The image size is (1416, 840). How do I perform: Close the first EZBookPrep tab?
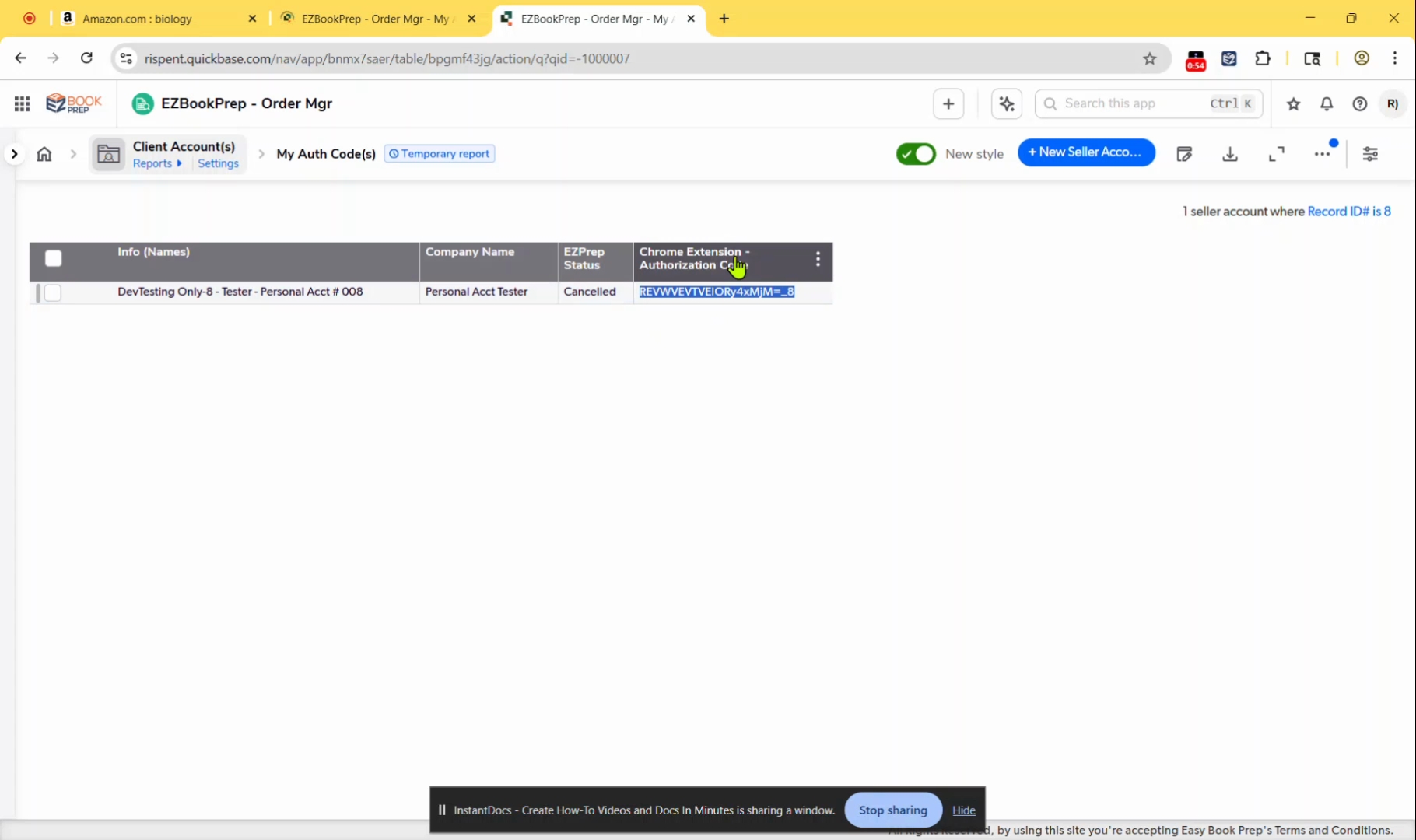[471, 19]
